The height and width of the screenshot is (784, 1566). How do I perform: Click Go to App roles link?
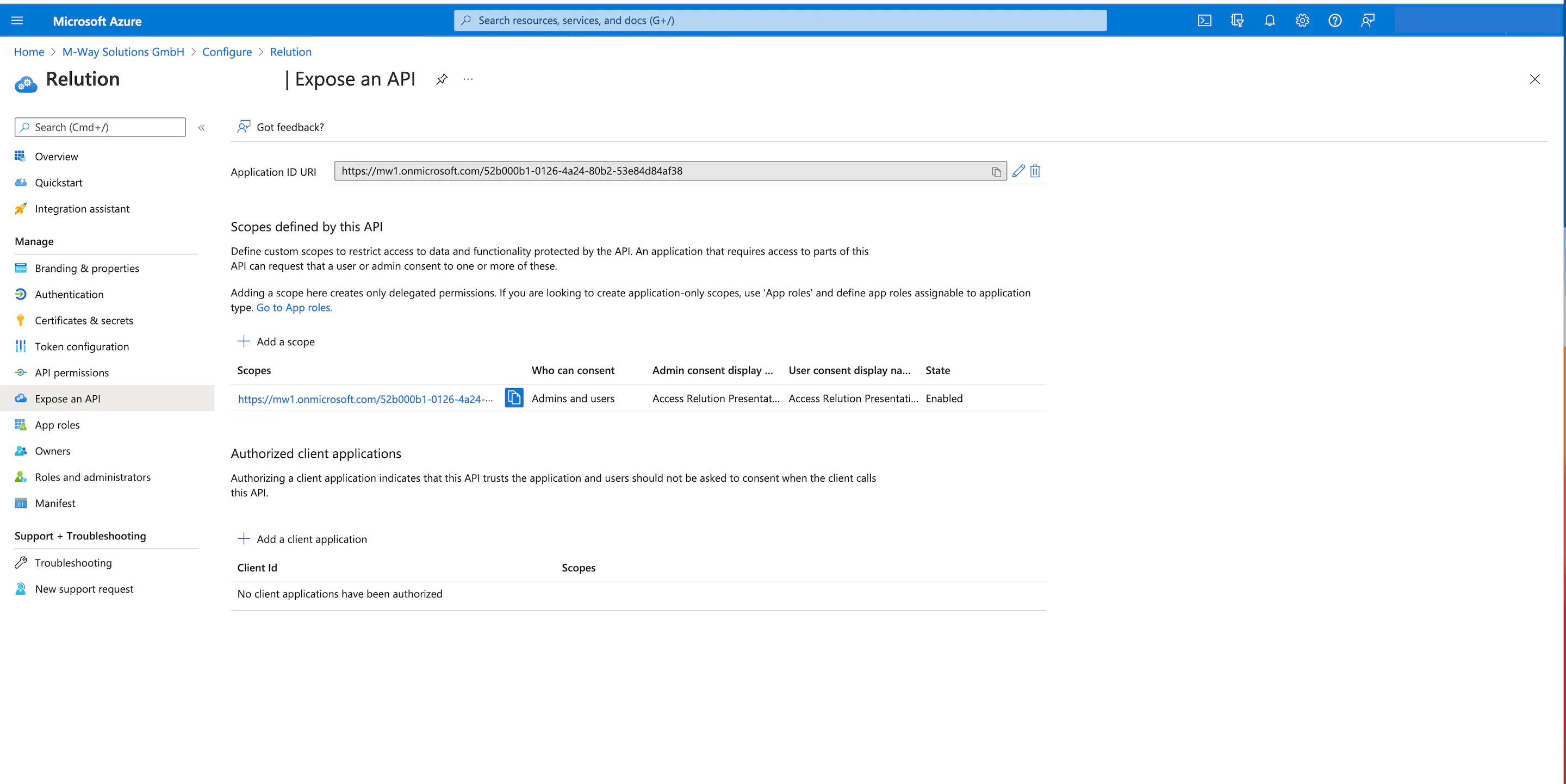coord(294,308)
